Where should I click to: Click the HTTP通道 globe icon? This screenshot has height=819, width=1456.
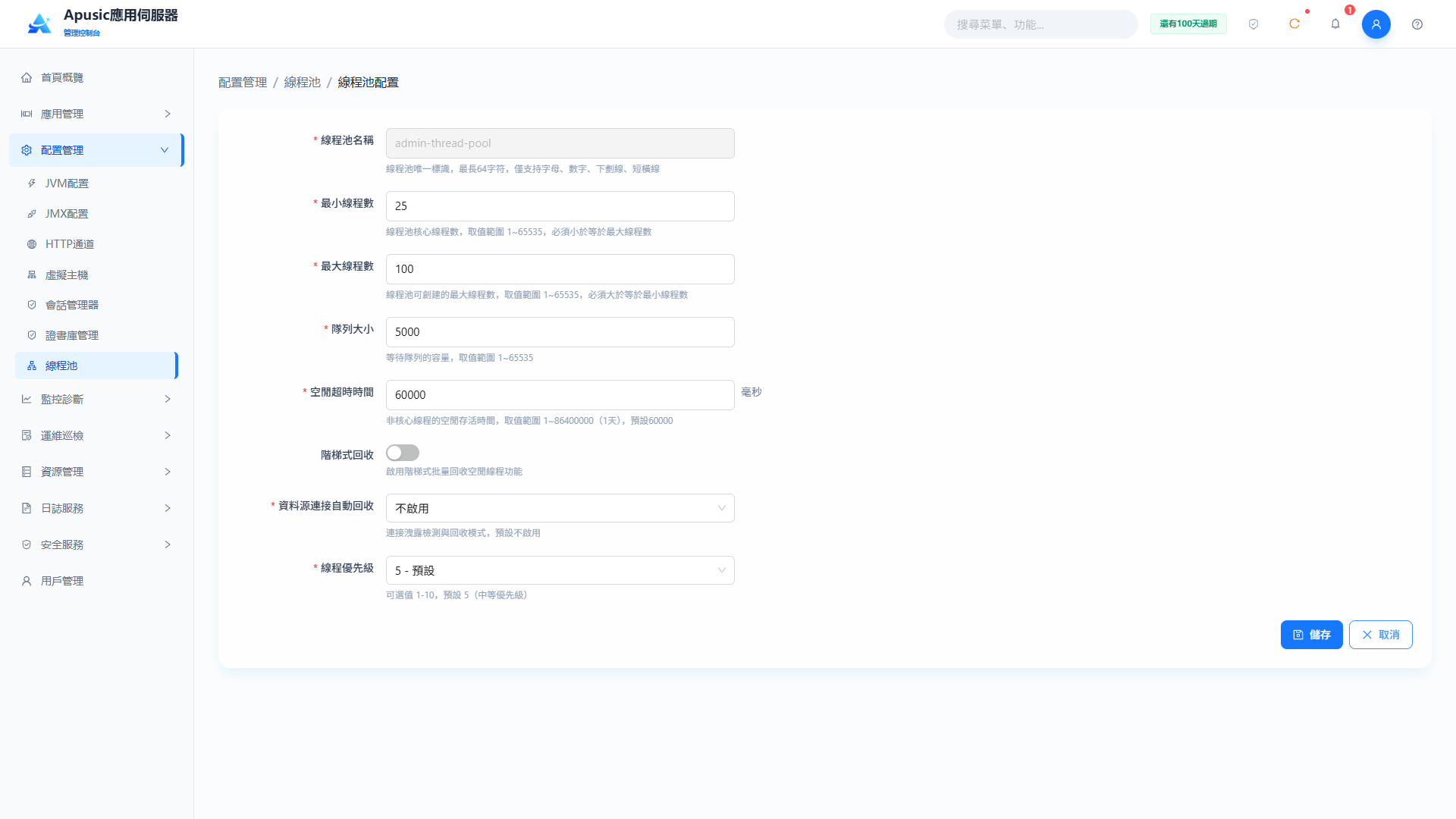(x=32, y=244)
